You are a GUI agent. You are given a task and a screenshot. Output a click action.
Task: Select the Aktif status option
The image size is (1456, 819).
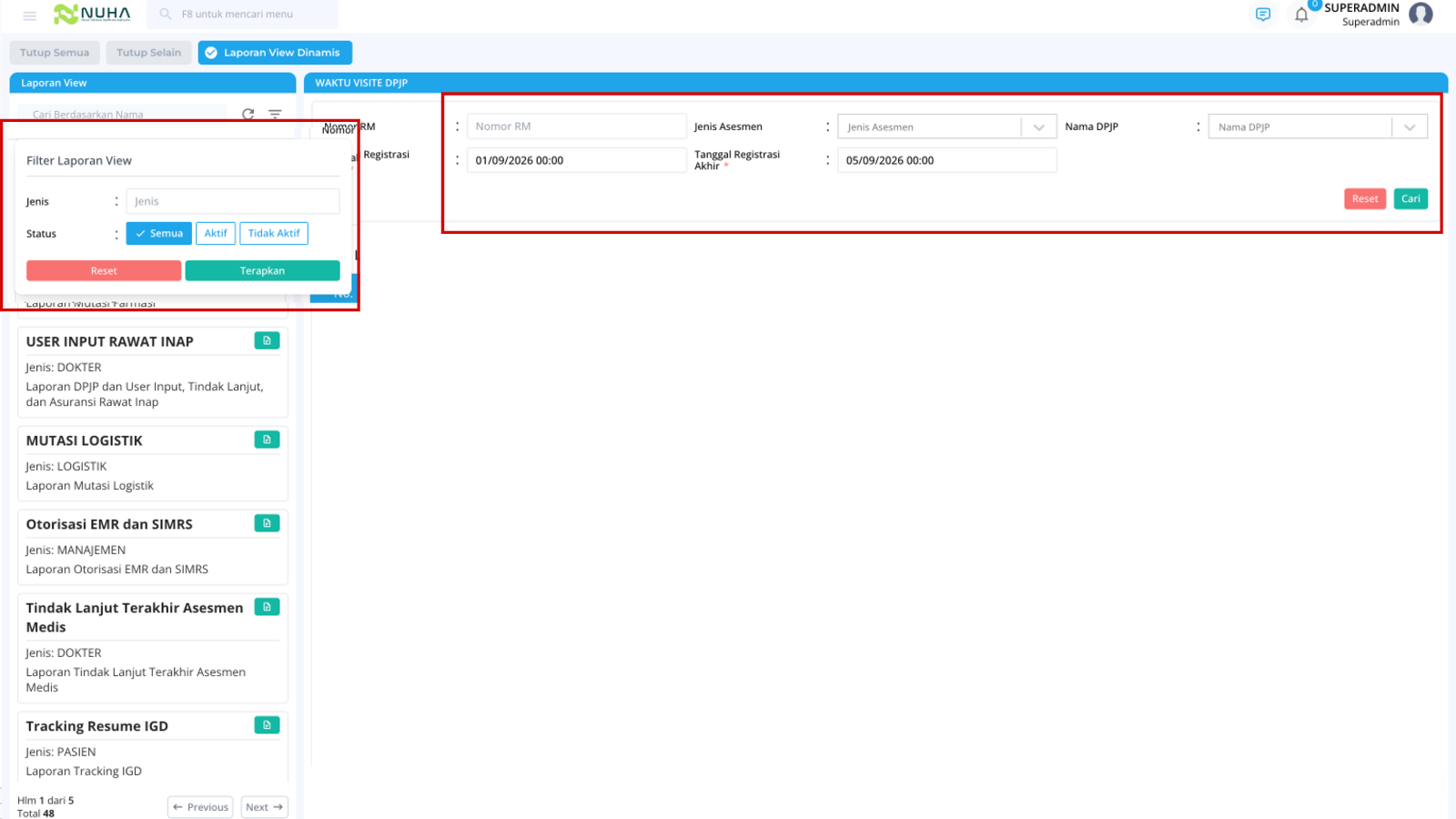pyautogui.click(x=216, y=234)
